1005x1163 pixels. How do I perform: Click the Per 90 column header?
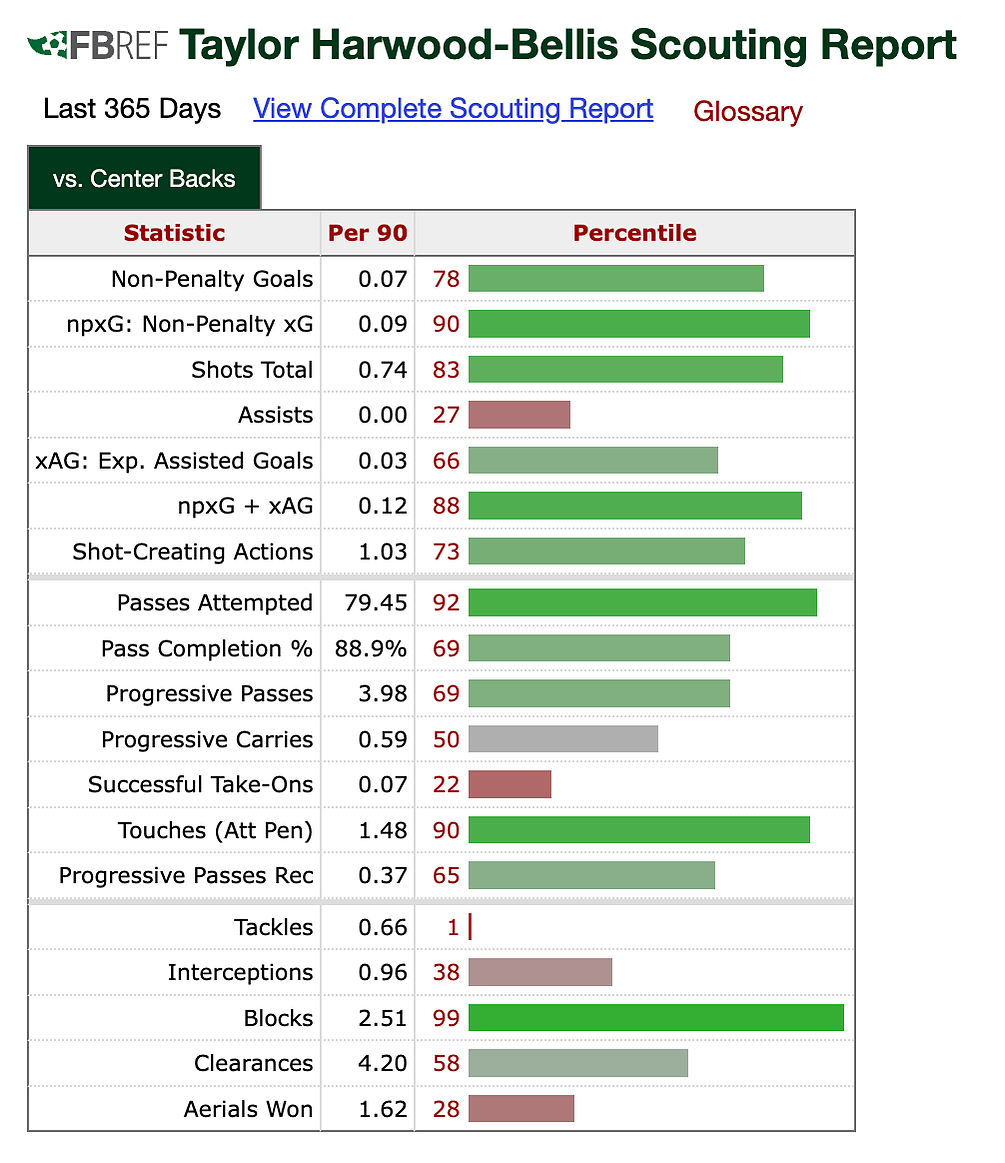tap(368, 233)
